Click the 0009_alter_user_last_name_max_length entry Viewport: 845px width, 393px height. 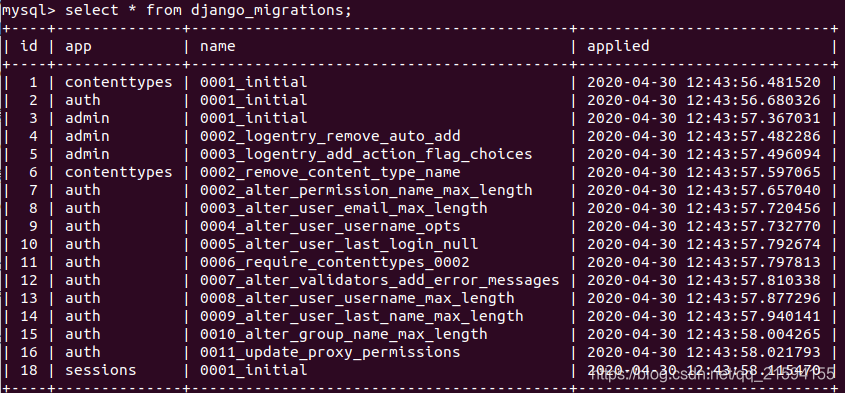click(x=362, y=316)
